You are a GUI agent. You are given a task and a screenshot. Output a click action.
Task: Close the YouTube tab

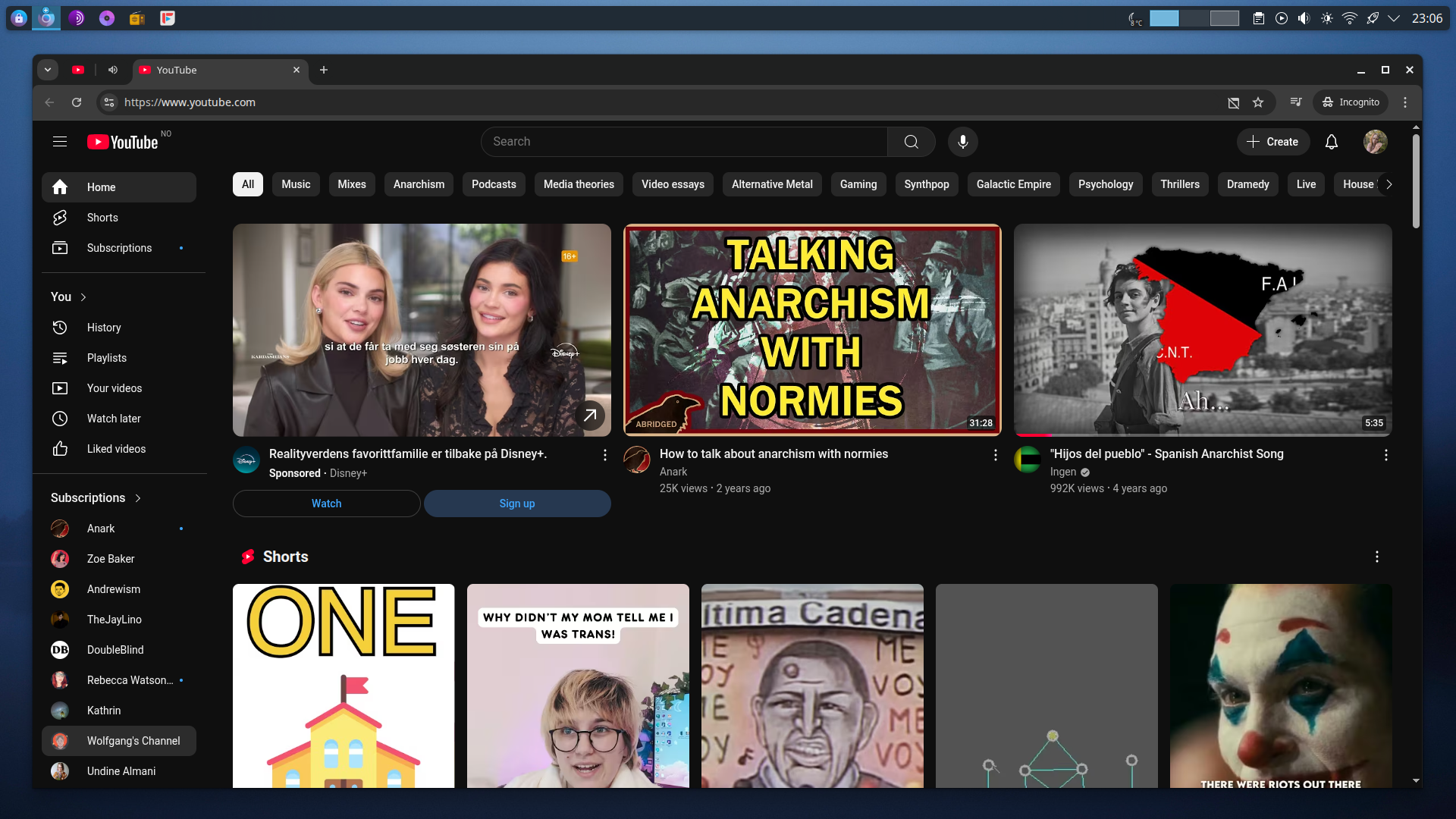[297, 70]
